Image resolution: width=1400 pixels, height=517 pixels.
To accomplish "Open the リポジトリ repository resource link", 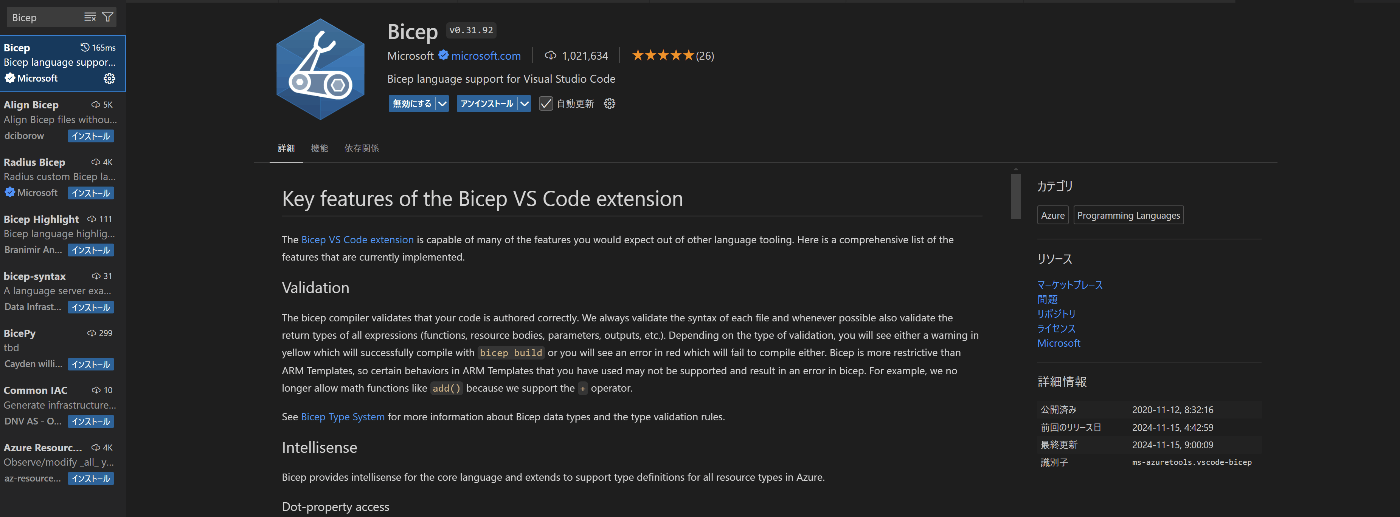I will [1057, 314].
